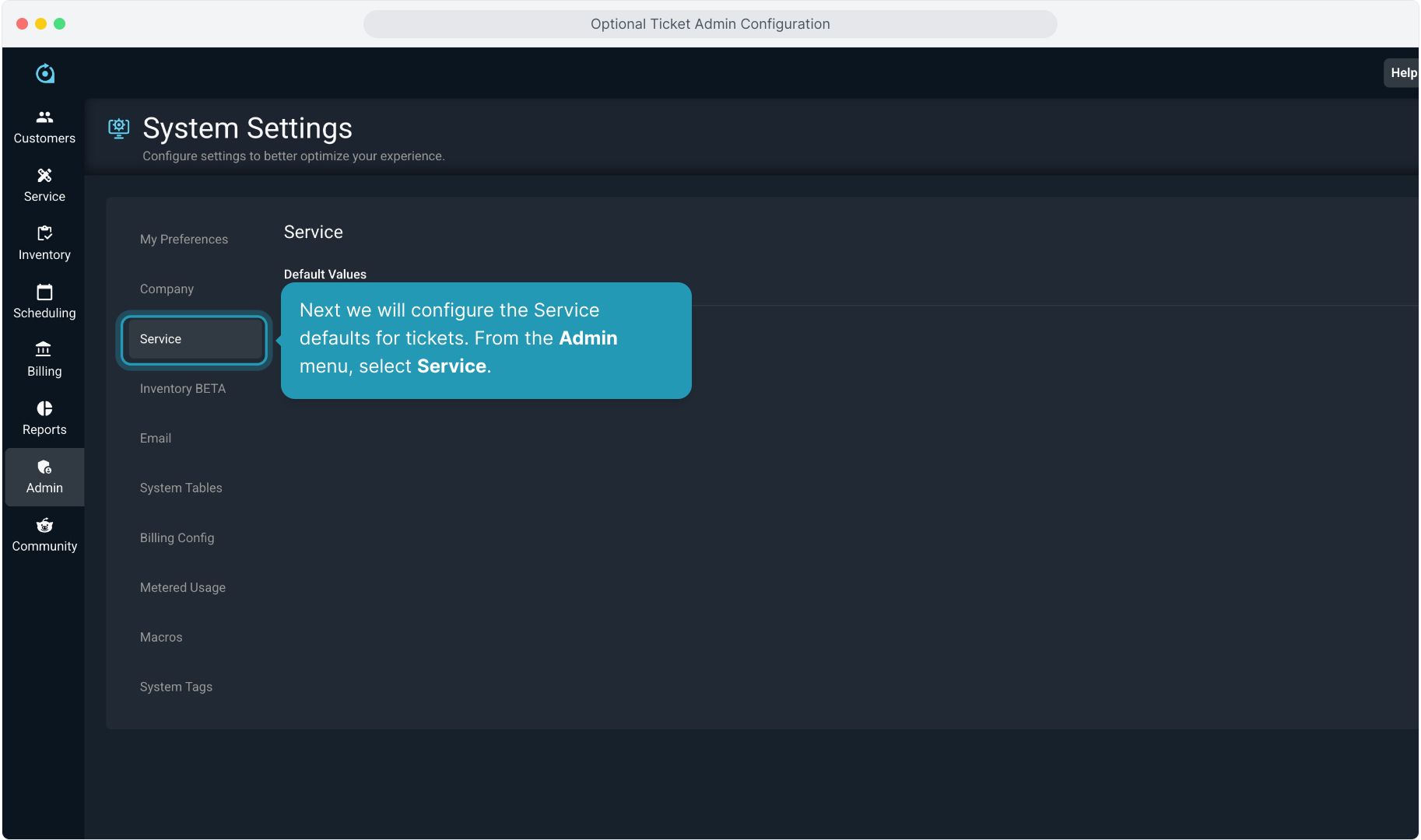
Task: Open Metered Usage settings
Action: click(183, 588)
